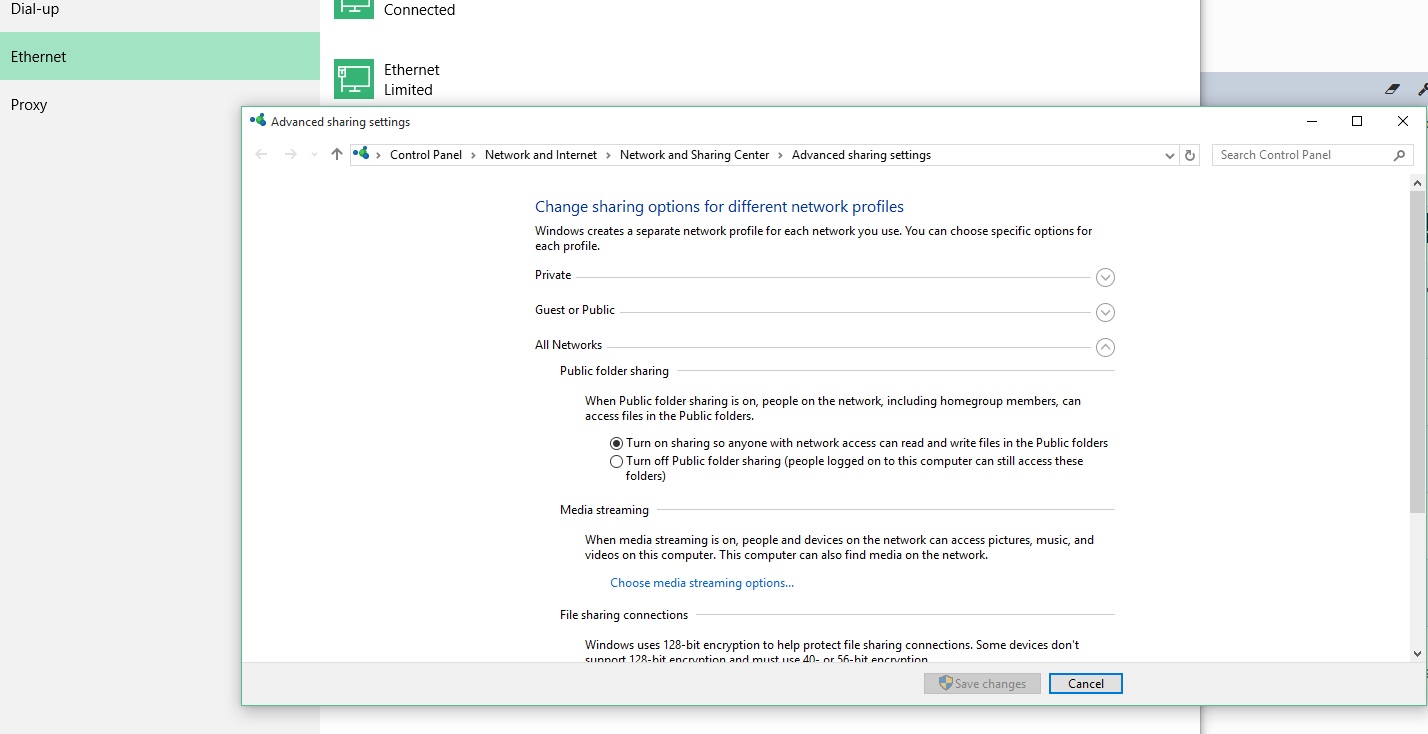Click the Cancel button

1086,684
